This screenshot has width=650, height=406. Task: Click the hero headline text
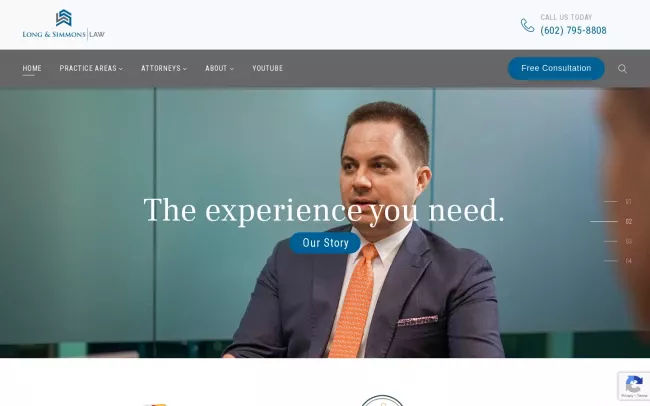(324, 210)
